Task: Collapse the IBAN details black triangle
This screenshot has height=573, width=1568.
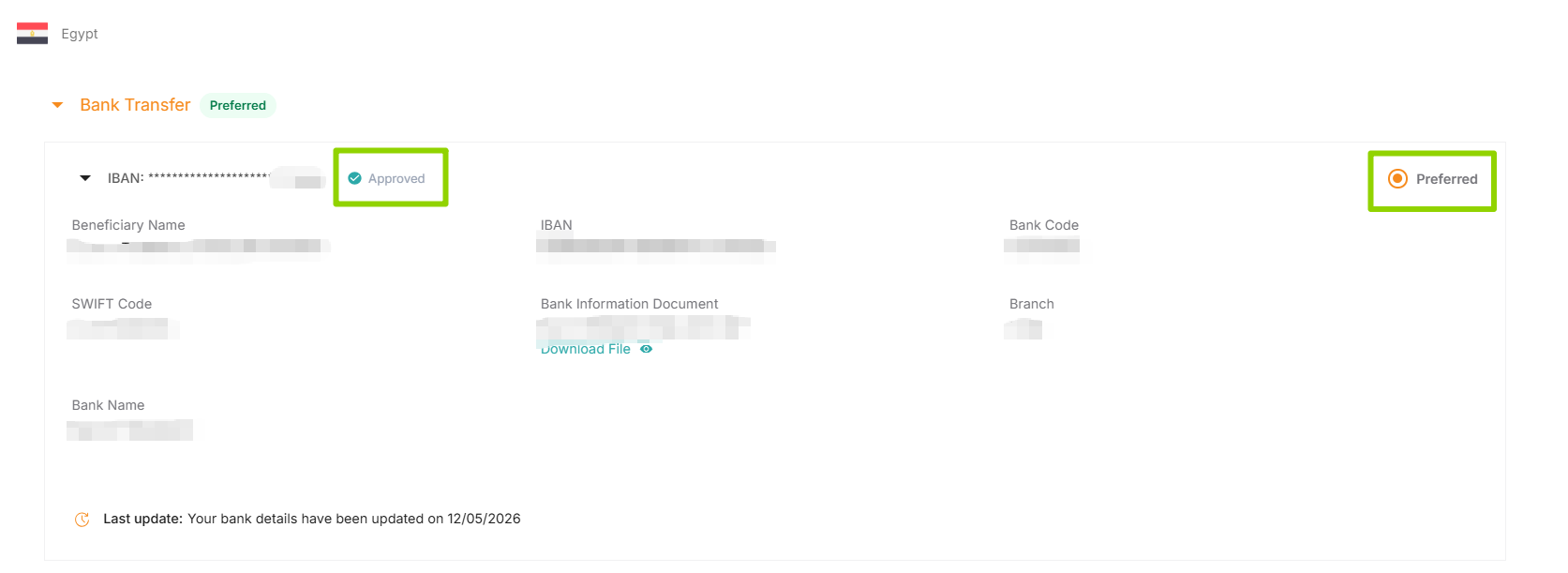Action: (x=85, y=178)
